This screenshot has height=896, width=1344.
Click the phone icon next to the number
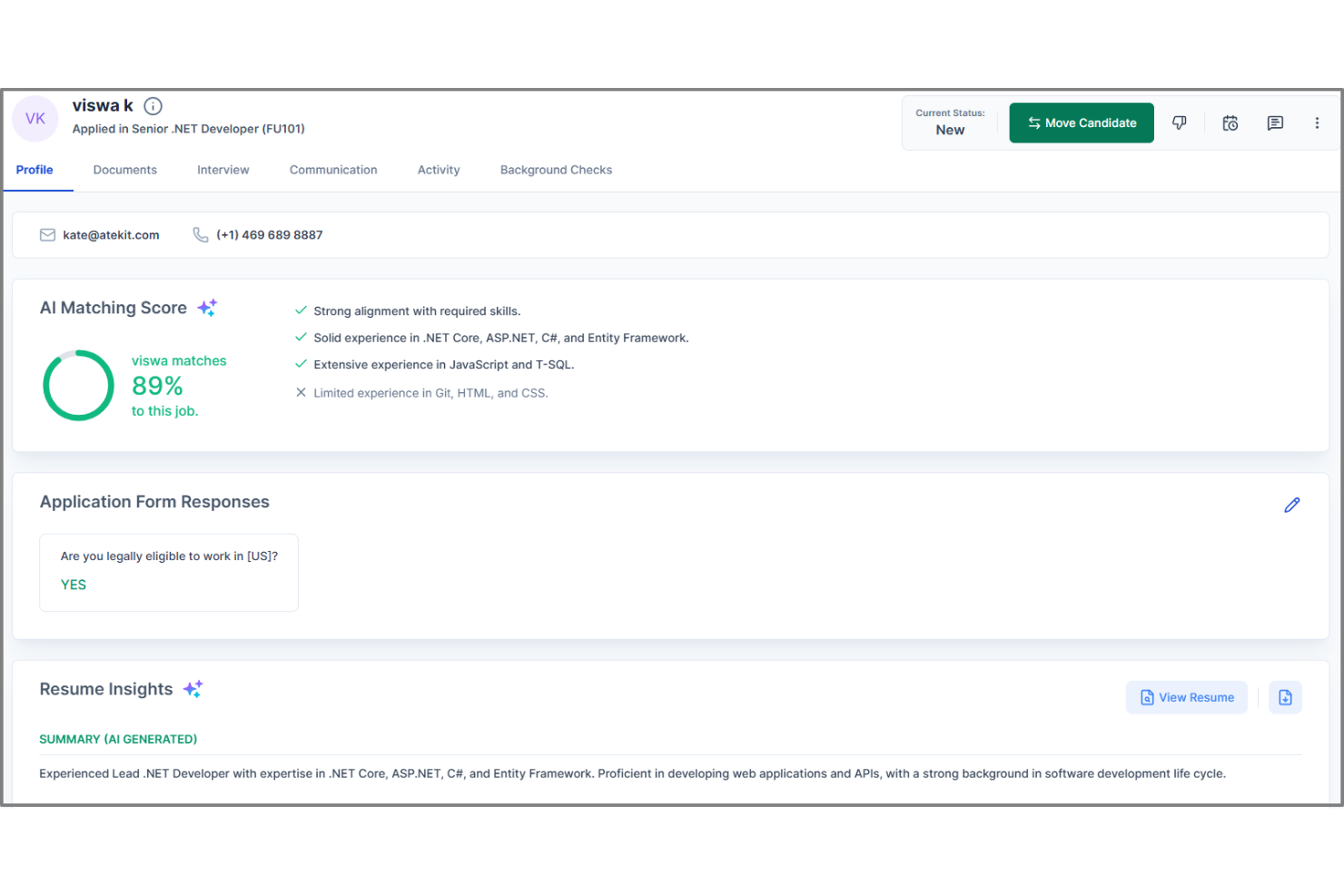[201, 234]
